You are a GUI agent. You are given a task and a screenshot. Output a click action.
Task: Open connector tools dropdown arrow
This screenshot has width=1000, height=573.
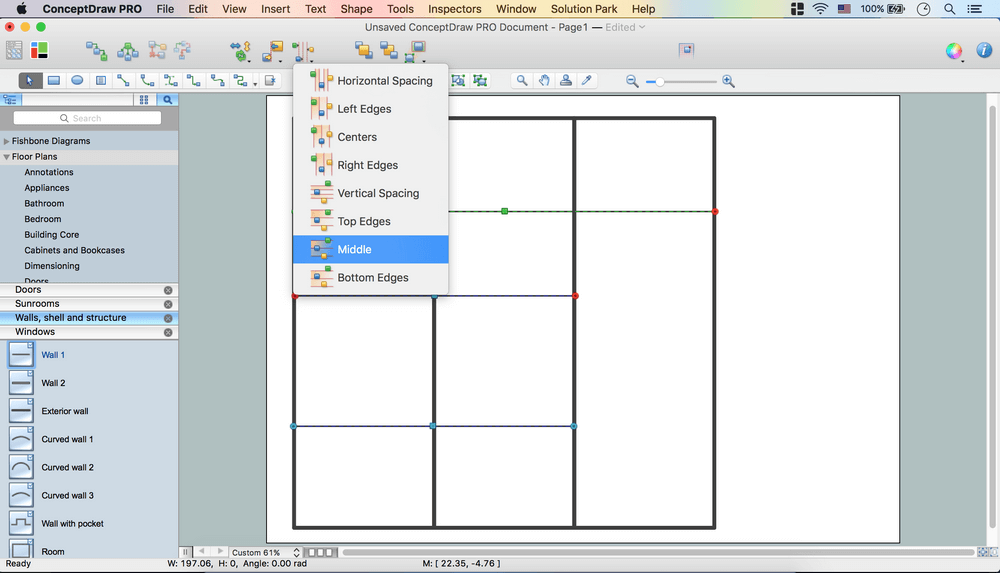tap(255, 84)
